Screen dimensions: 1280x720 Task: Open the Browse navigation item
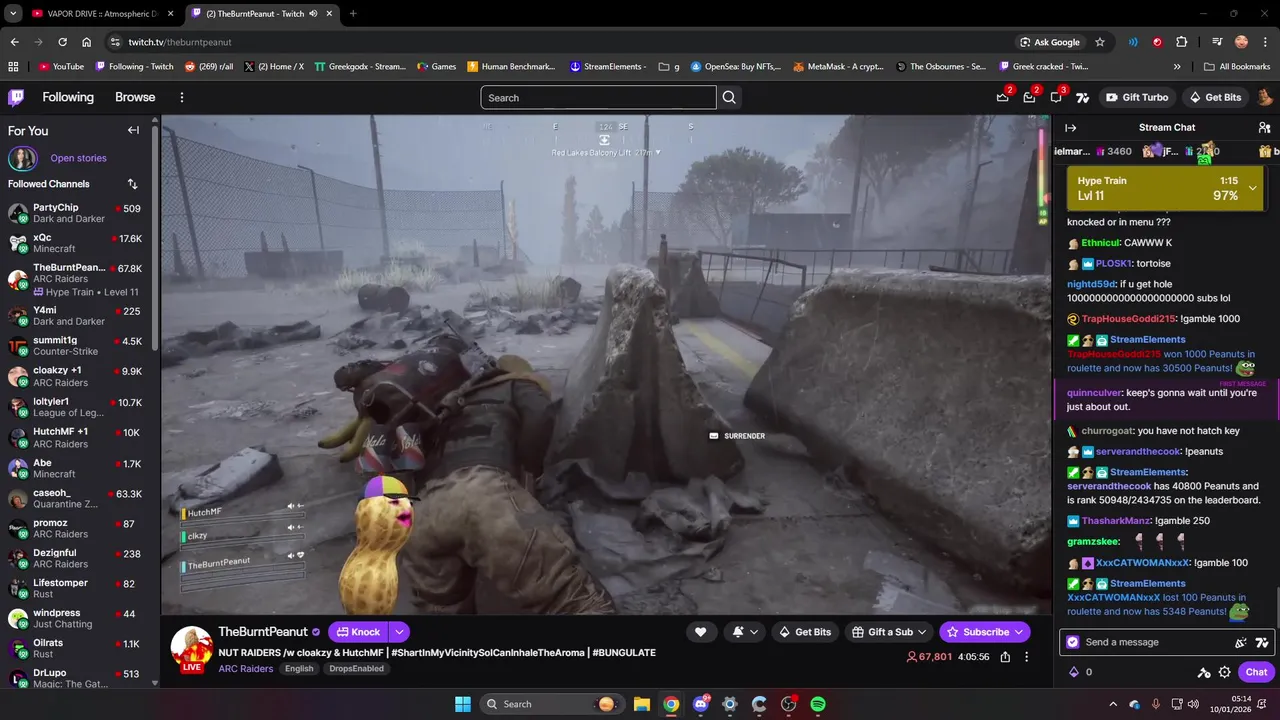135,97
